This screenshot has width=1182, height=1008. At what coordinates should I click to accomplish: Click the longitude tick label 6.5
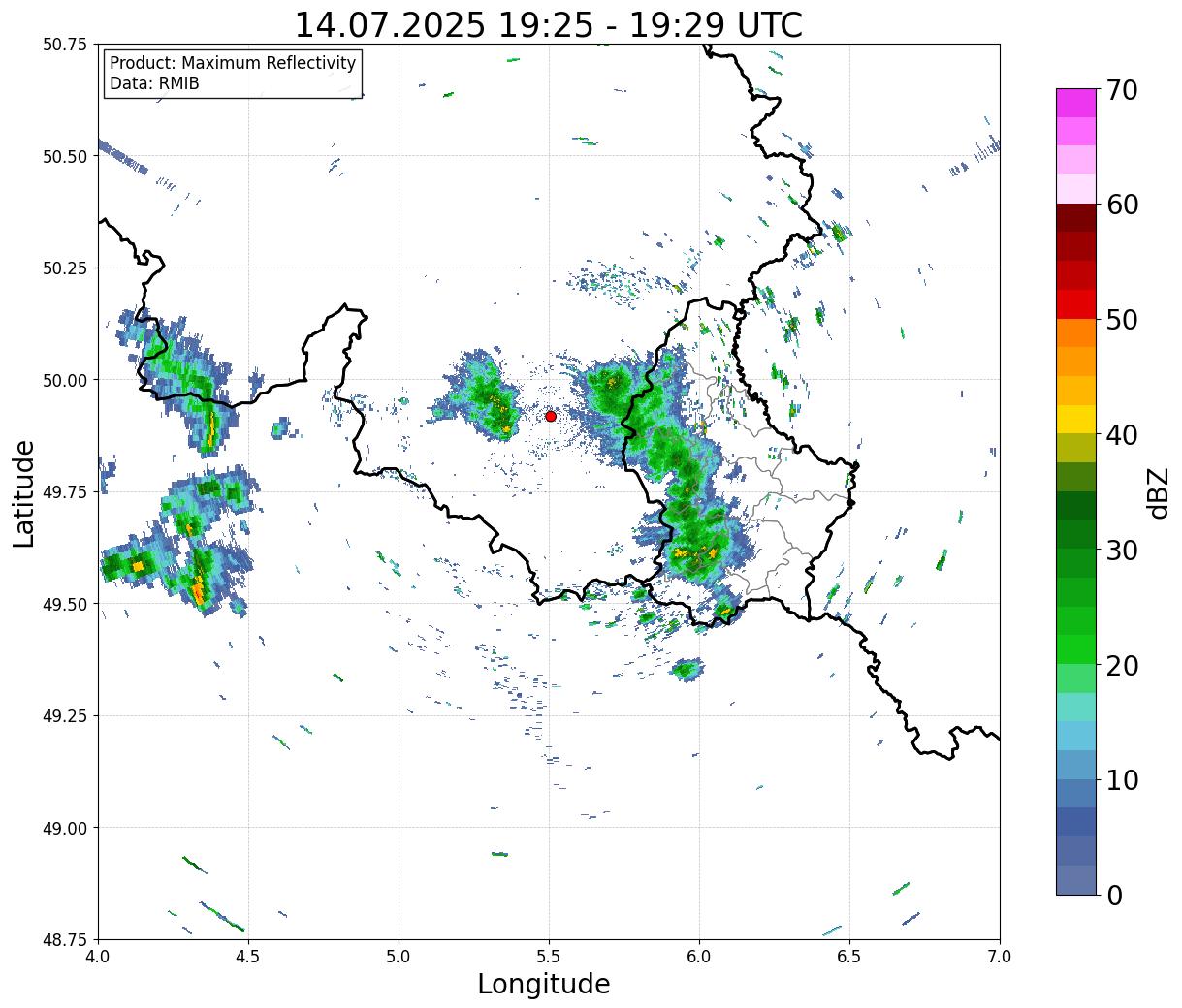849,957
